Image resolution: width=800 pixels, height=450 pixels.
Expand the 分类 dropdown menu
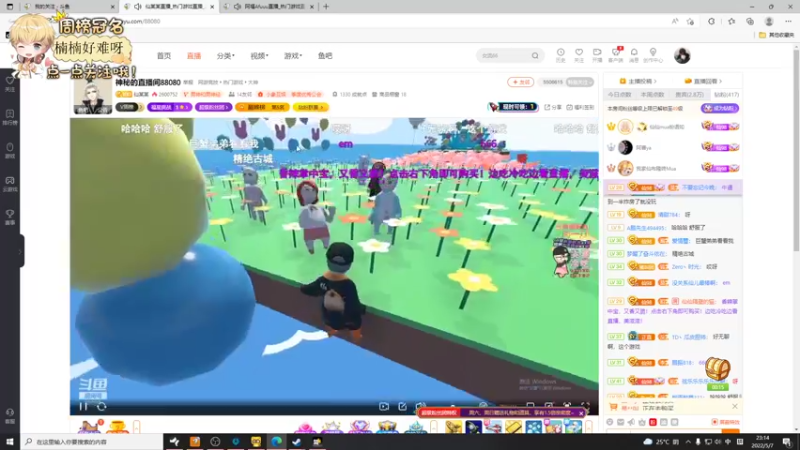point(225,56)
